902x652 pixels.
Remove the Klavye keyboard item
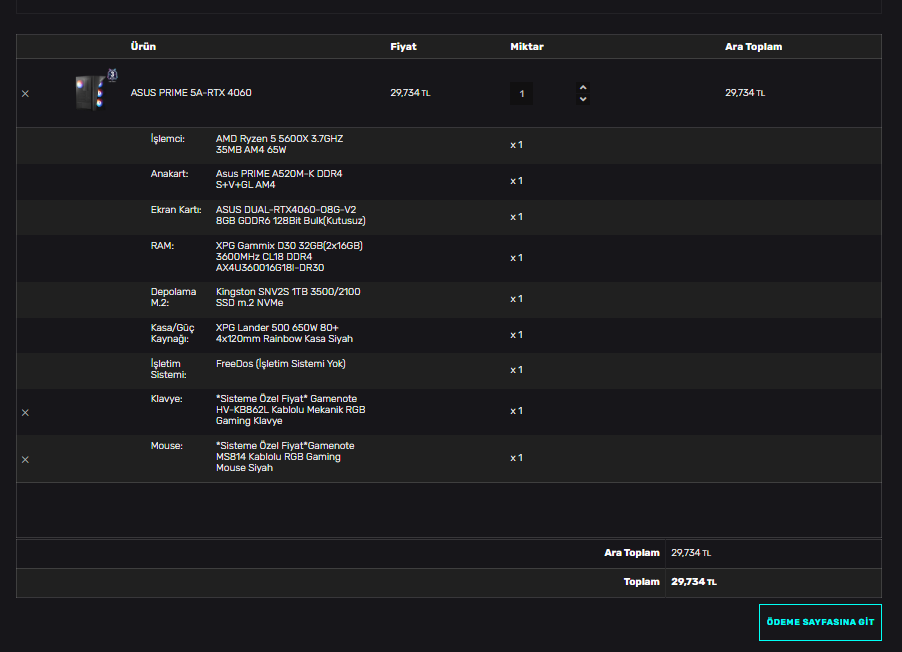[25, 413]
